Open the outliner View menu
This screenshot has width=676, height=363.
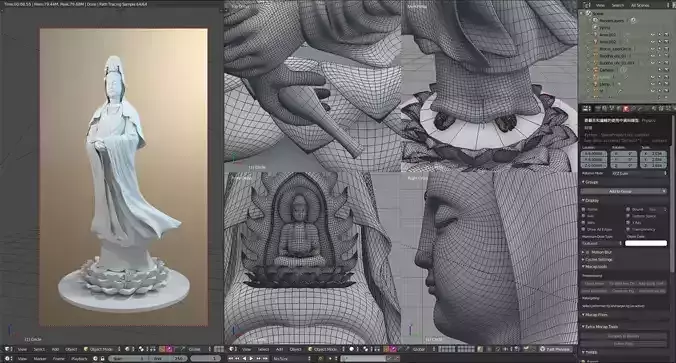(x=601, y=5)
